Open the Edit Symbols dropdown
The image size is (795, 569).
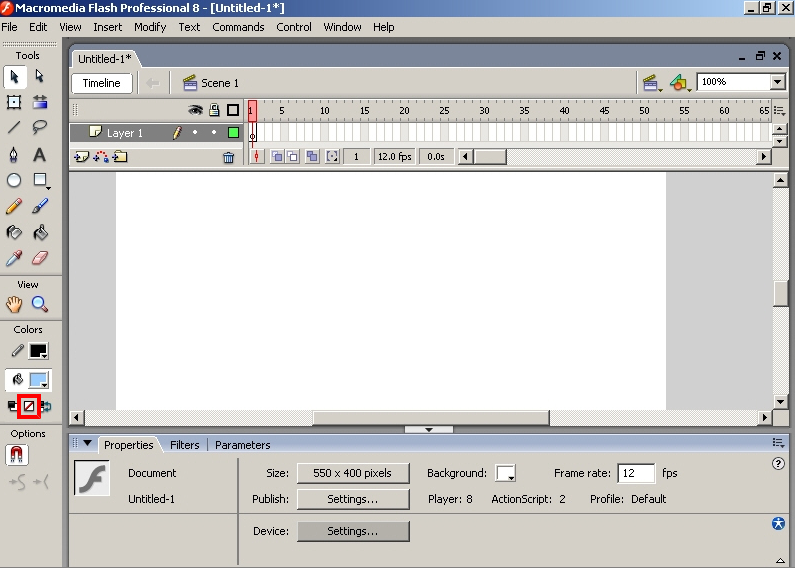pos(680,83)
